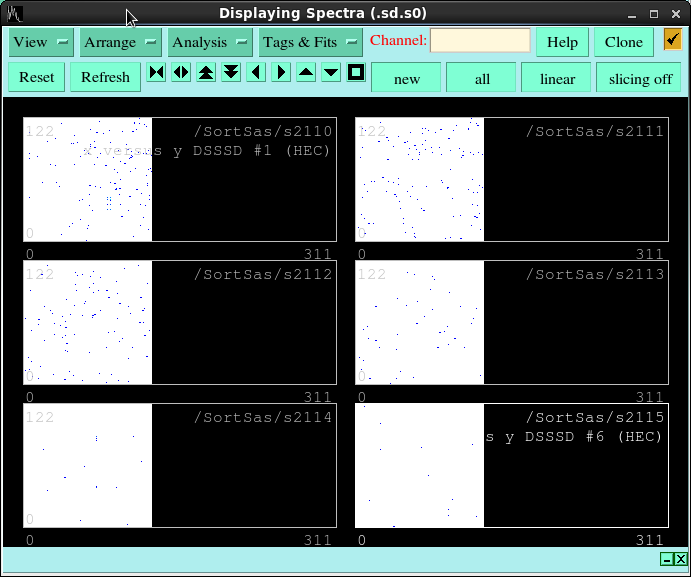The width and height of the screenshot is (691, 577).
Task: Toggle the 'new' mode button
Action: click(x=407, y=78)
